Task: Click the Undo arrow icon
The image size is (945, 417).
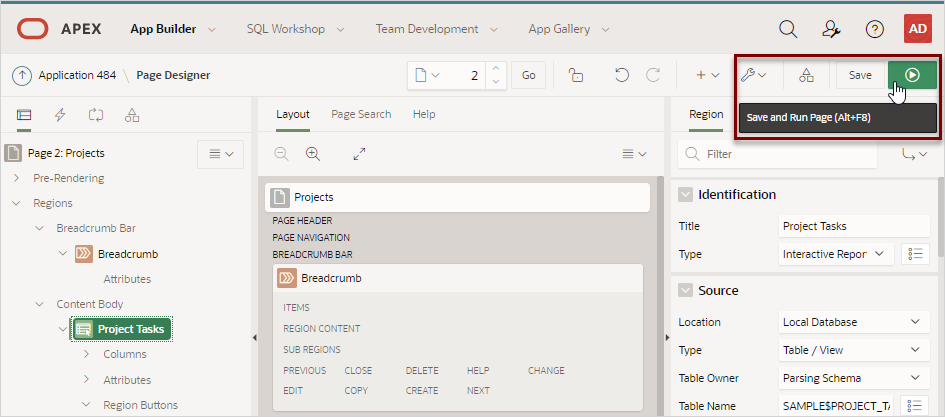Action: click(622, 75)
